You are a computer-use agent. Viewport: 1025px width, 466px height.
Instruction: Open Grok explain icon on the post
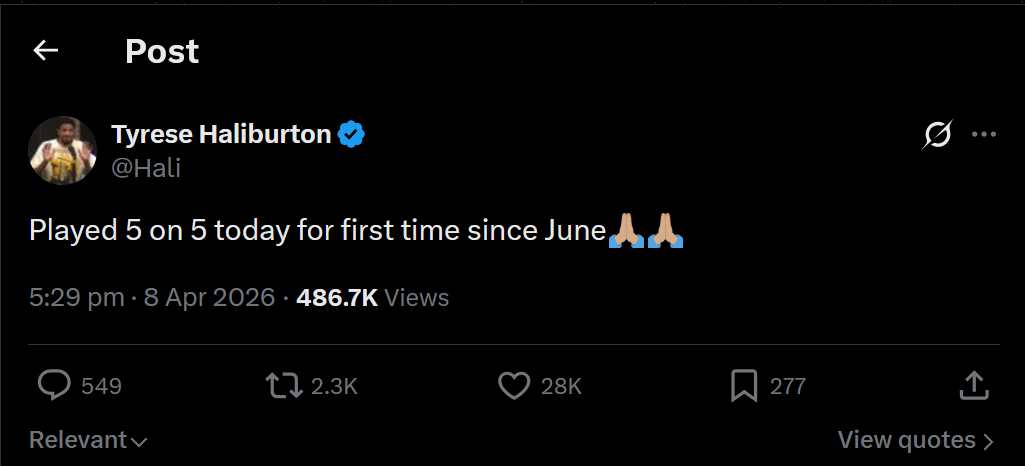click(x=937, y=135)
